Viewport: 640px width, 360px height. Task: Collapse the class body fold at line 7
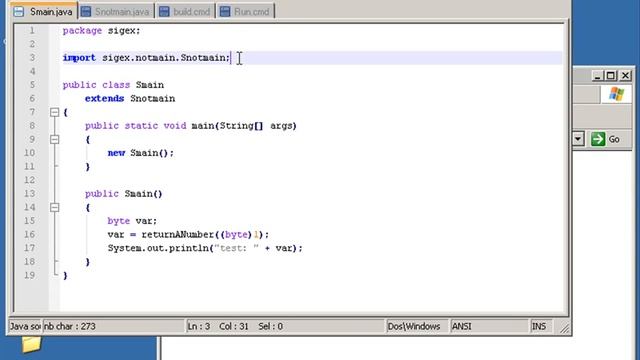(x=55, y=112)
